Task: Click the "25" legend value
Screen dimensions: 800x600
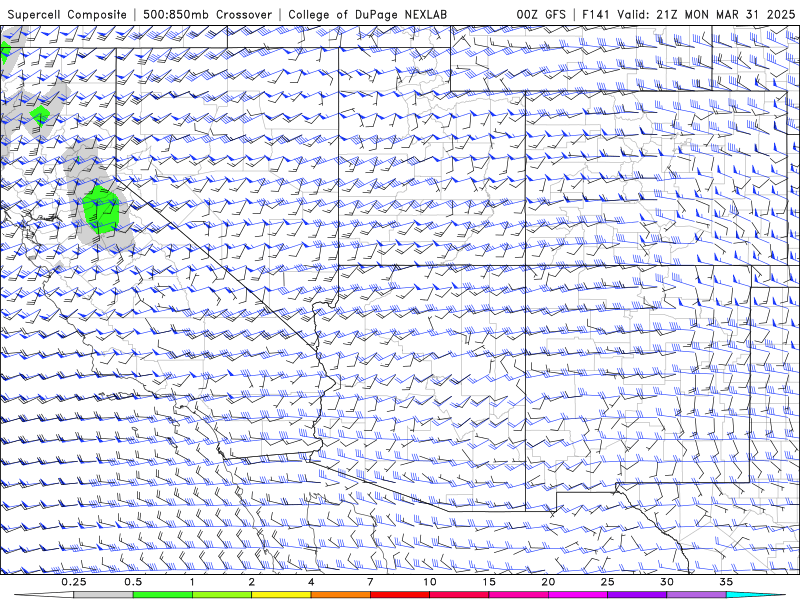Action: pyautogui.click(x=608, y=582)
